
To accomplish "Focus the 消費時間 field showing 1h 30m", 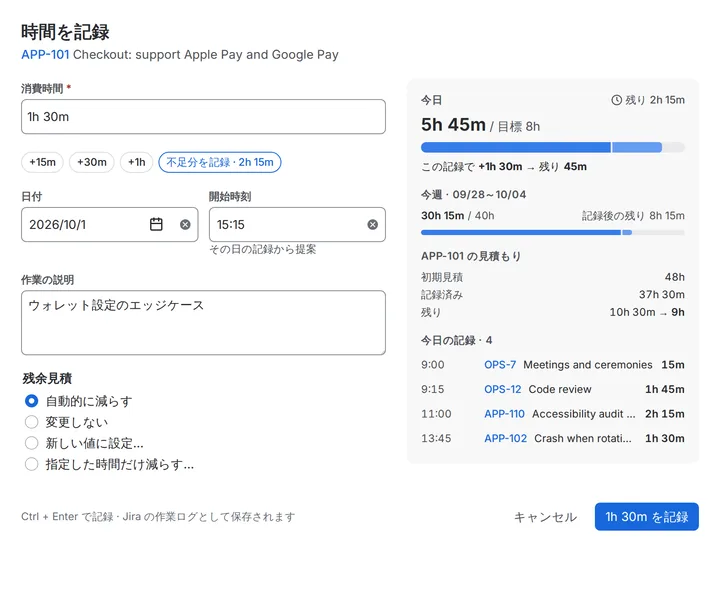I will pyautogui.click(x=203, y=117).
